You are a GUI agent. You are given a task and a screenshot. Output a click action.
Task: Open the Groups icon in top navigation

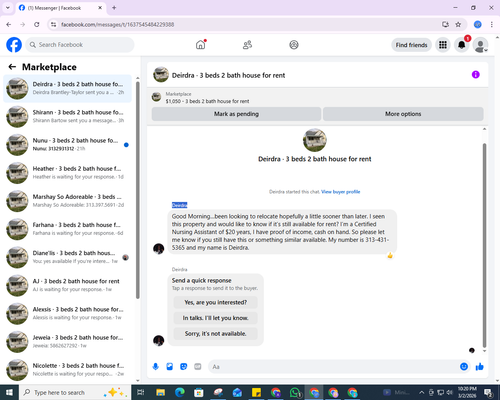point(294,45)
